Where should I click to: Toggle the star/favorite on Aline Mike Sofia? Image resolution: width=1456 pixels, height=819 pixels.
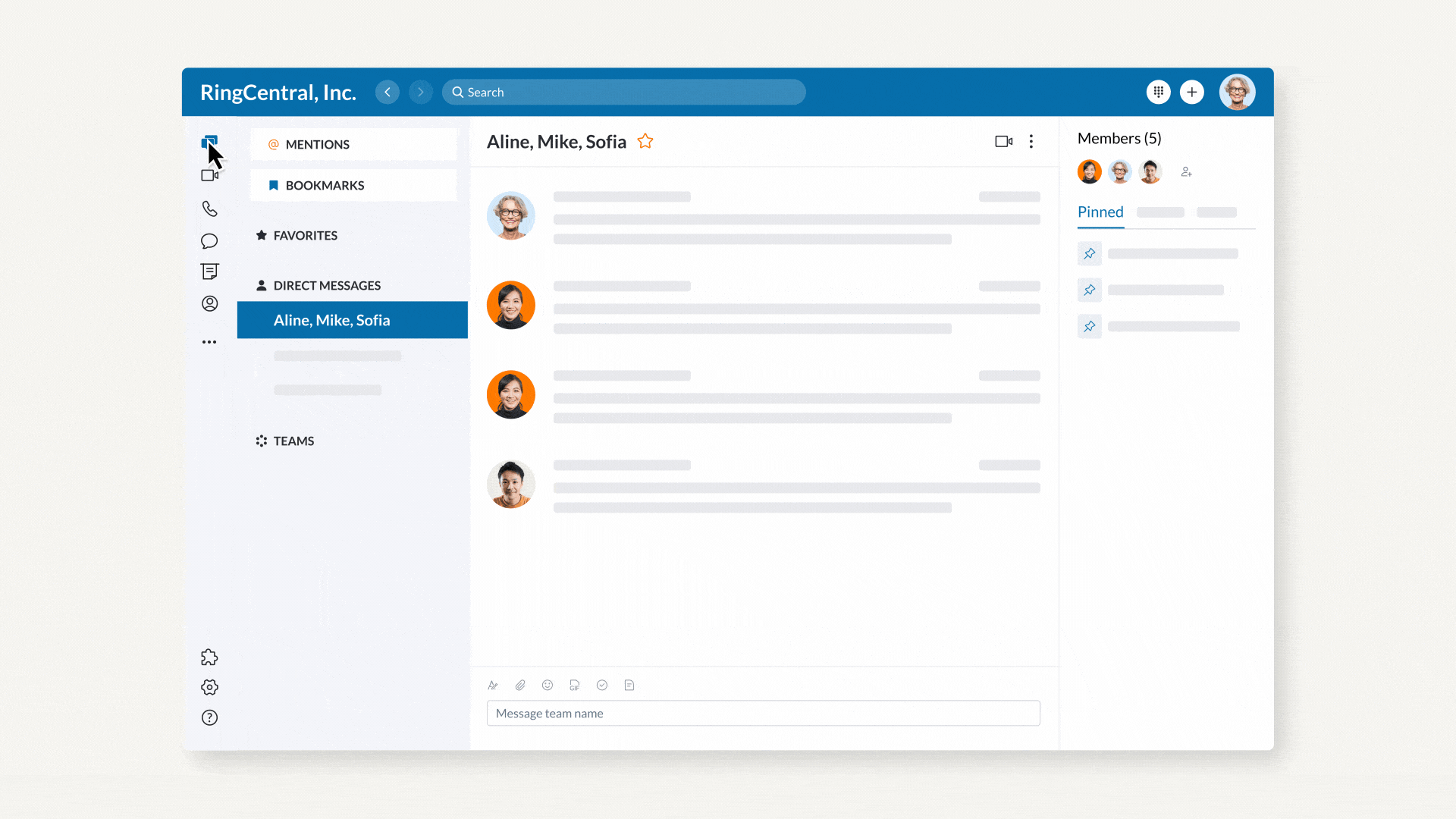click(646, 141)
